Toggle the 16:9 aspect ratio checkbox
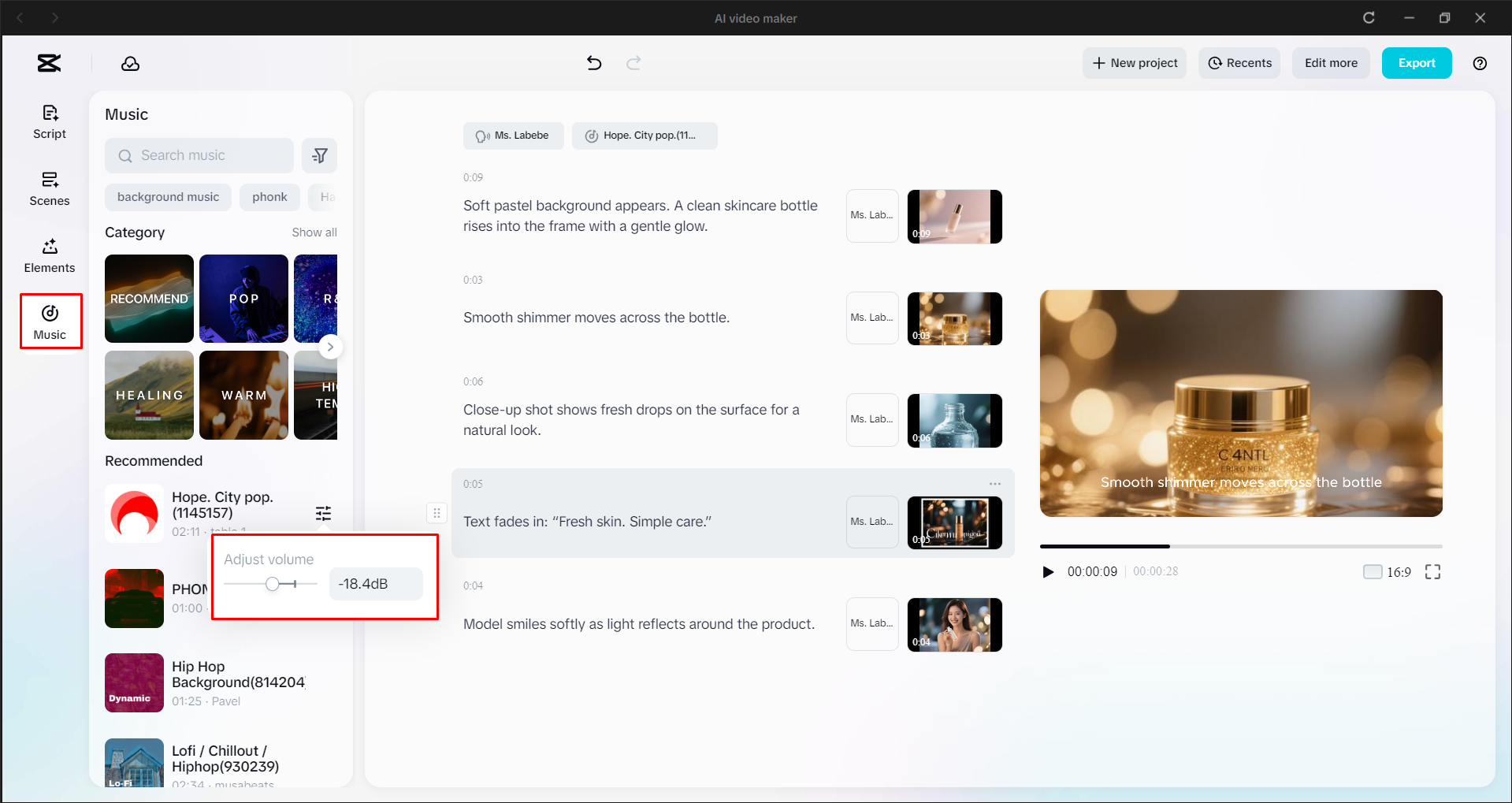 (1373, 571)
